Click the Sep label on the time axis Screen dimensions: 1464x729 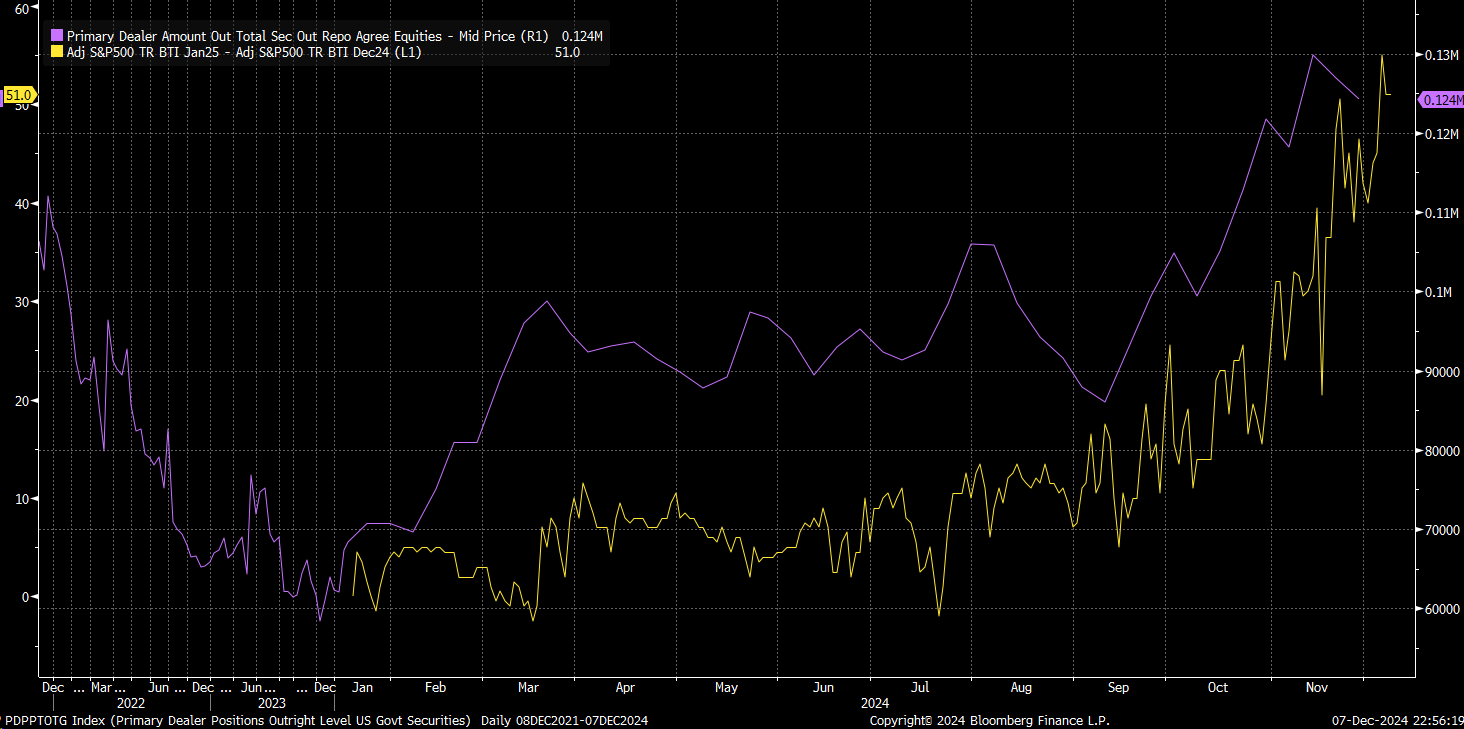tap(1118, 688)
